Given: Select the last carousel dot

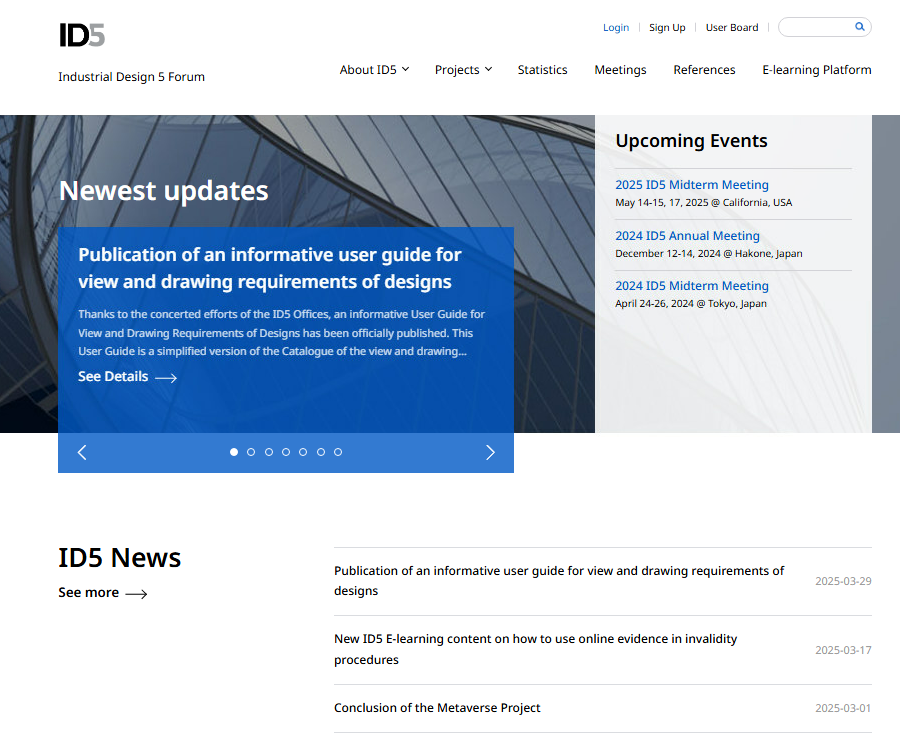Looking at the screenshot, I should click(338, 452).
